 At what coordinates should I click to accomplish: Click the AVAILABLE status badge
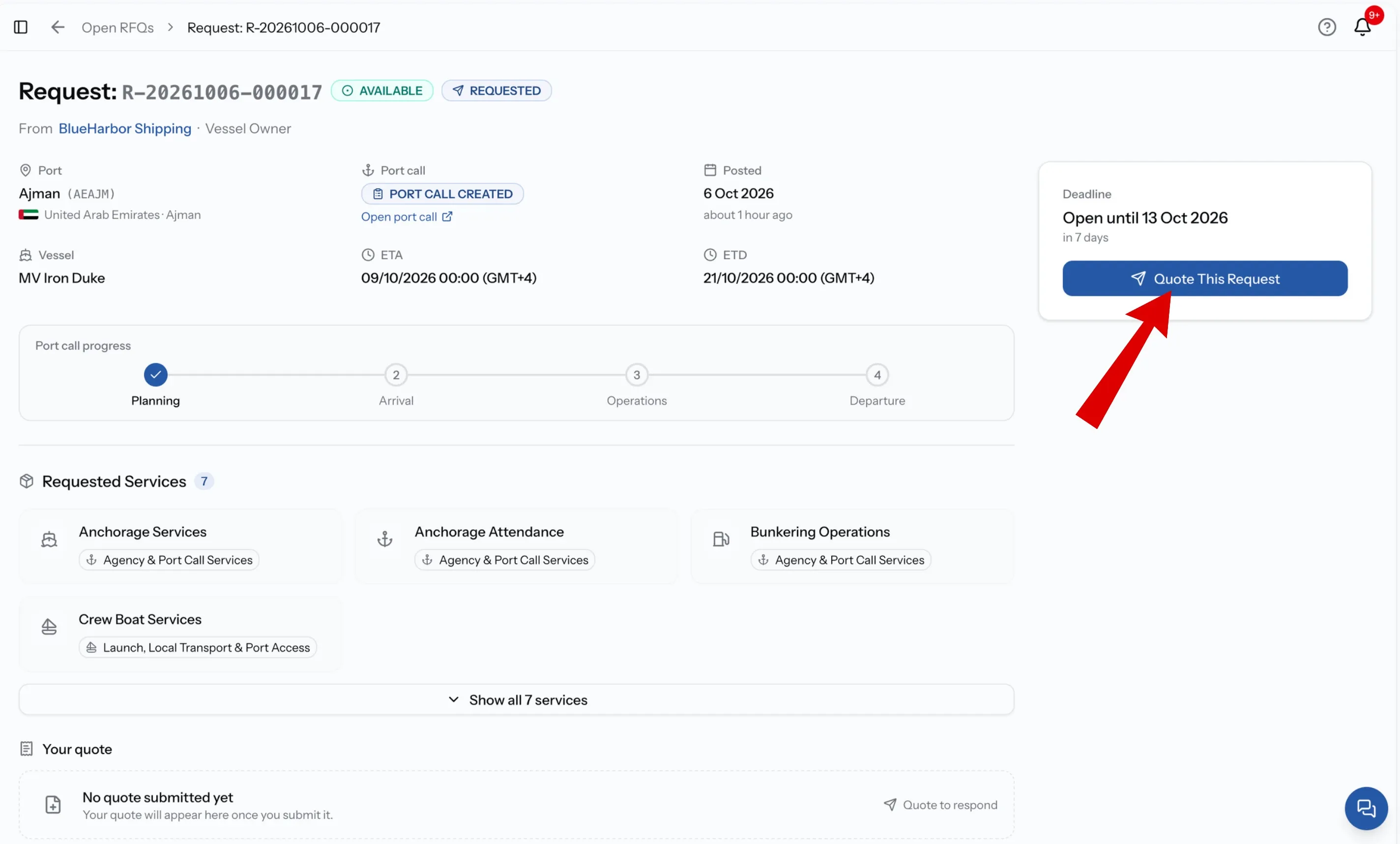382,90
